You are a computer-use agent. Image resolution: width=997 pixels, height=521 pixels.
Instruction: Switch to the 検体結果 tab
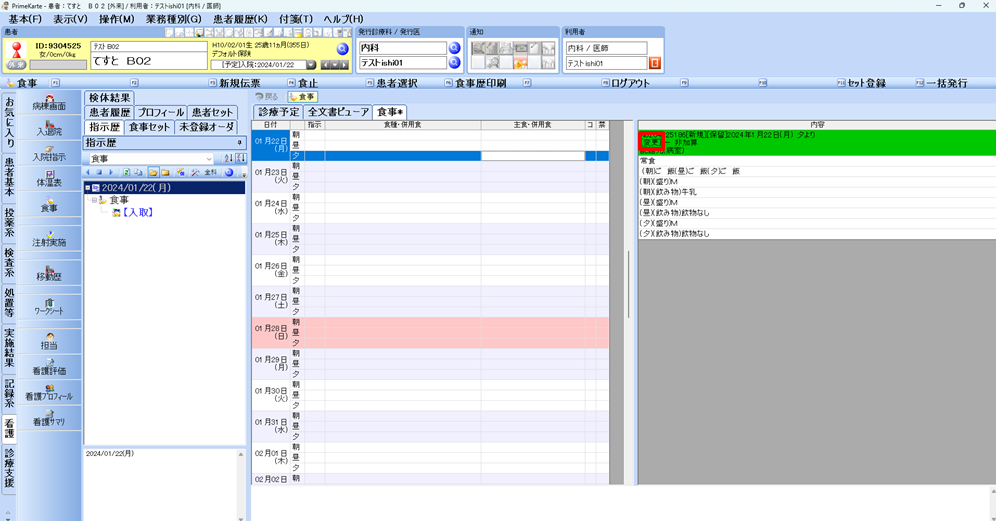[109, 97]
